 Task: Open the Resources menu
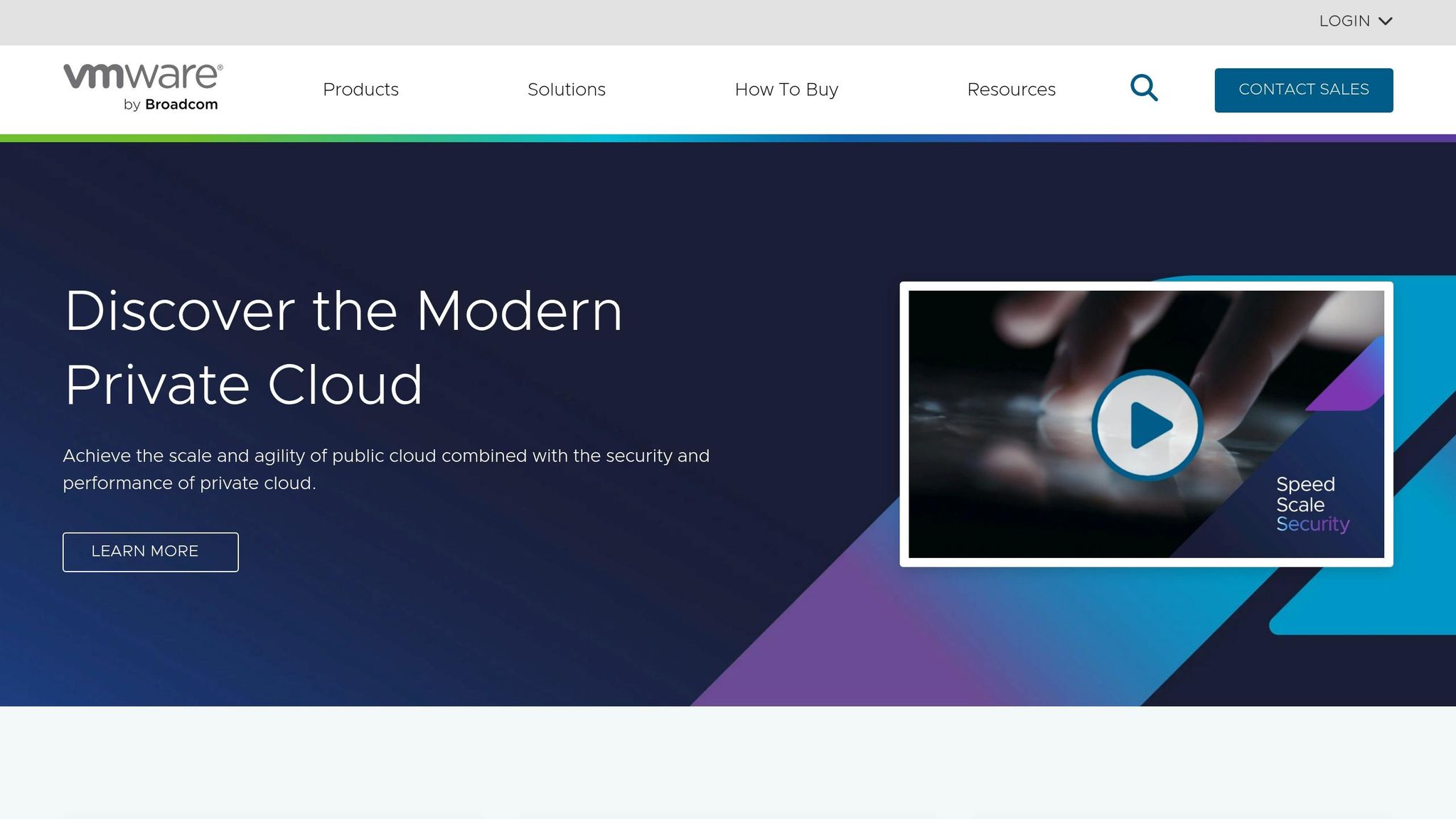click(1011, 90)
